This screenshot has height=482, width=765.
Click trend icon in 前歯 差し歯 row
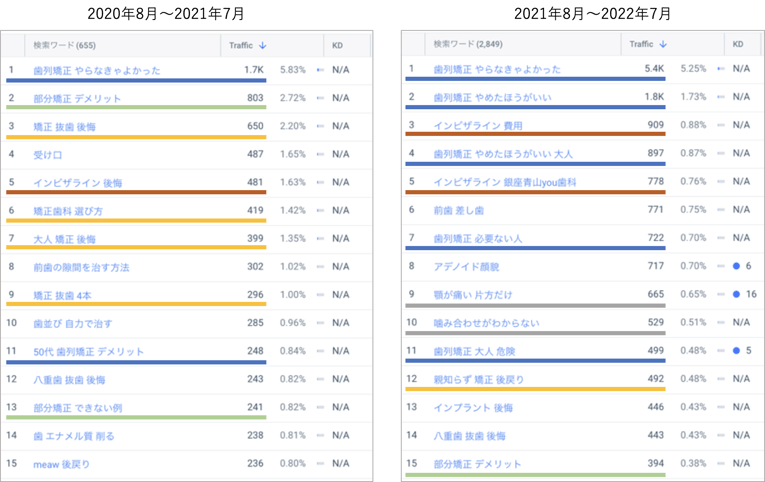tap(721, 209)
